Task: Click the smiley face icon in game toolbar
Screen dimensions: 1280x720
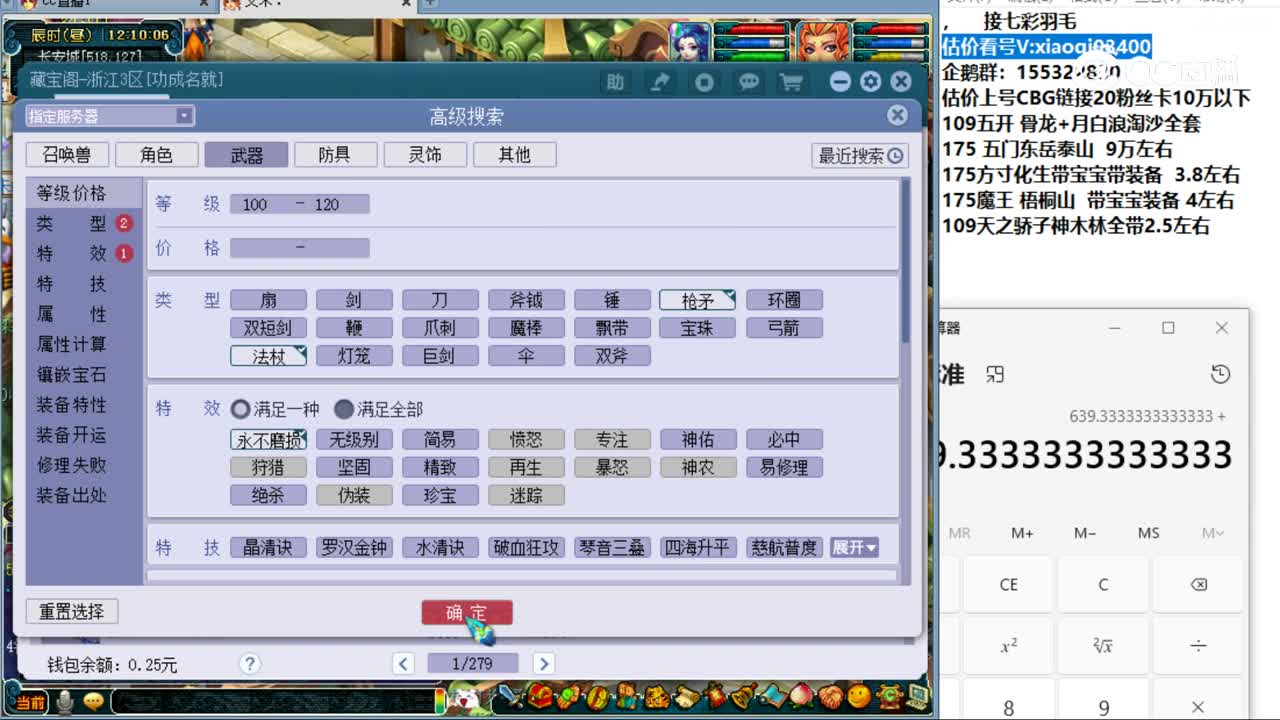Action: pyautogui.click(x=858, y=697)
